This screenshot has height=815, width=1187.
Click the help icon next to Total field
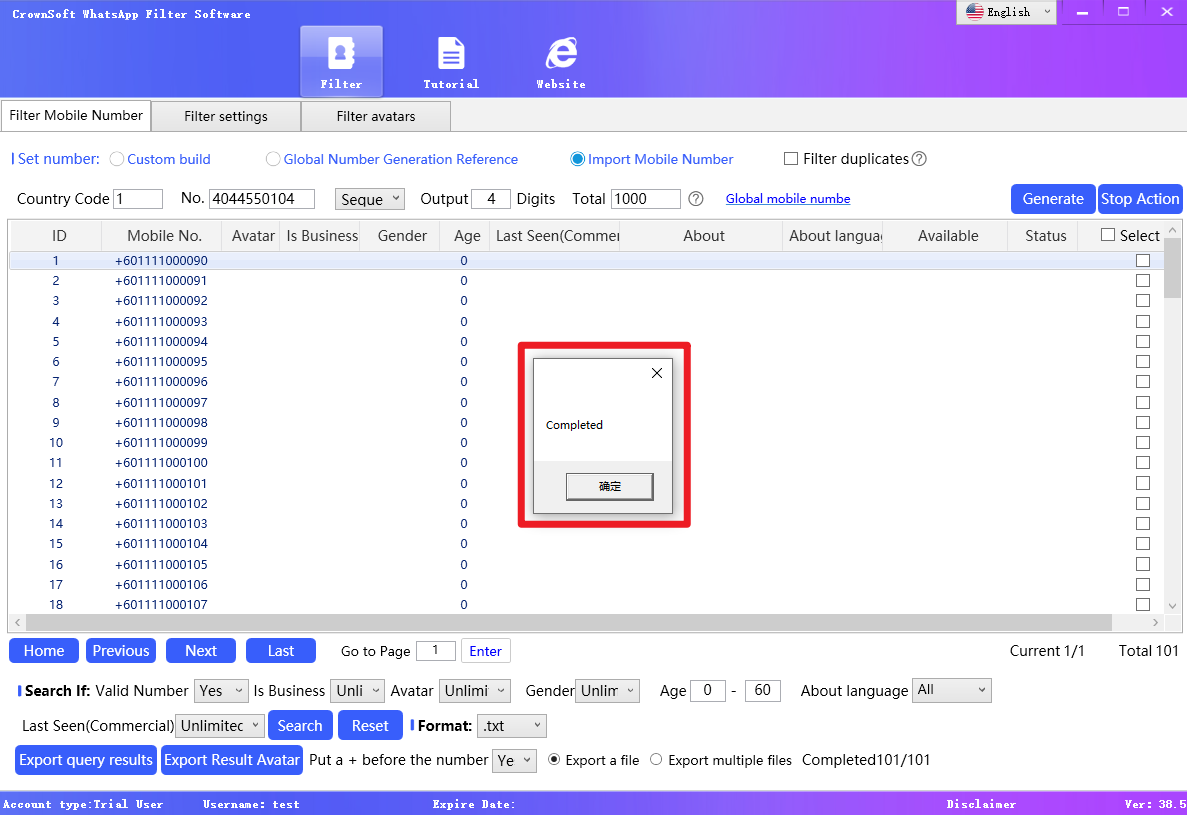coord(696,198)
